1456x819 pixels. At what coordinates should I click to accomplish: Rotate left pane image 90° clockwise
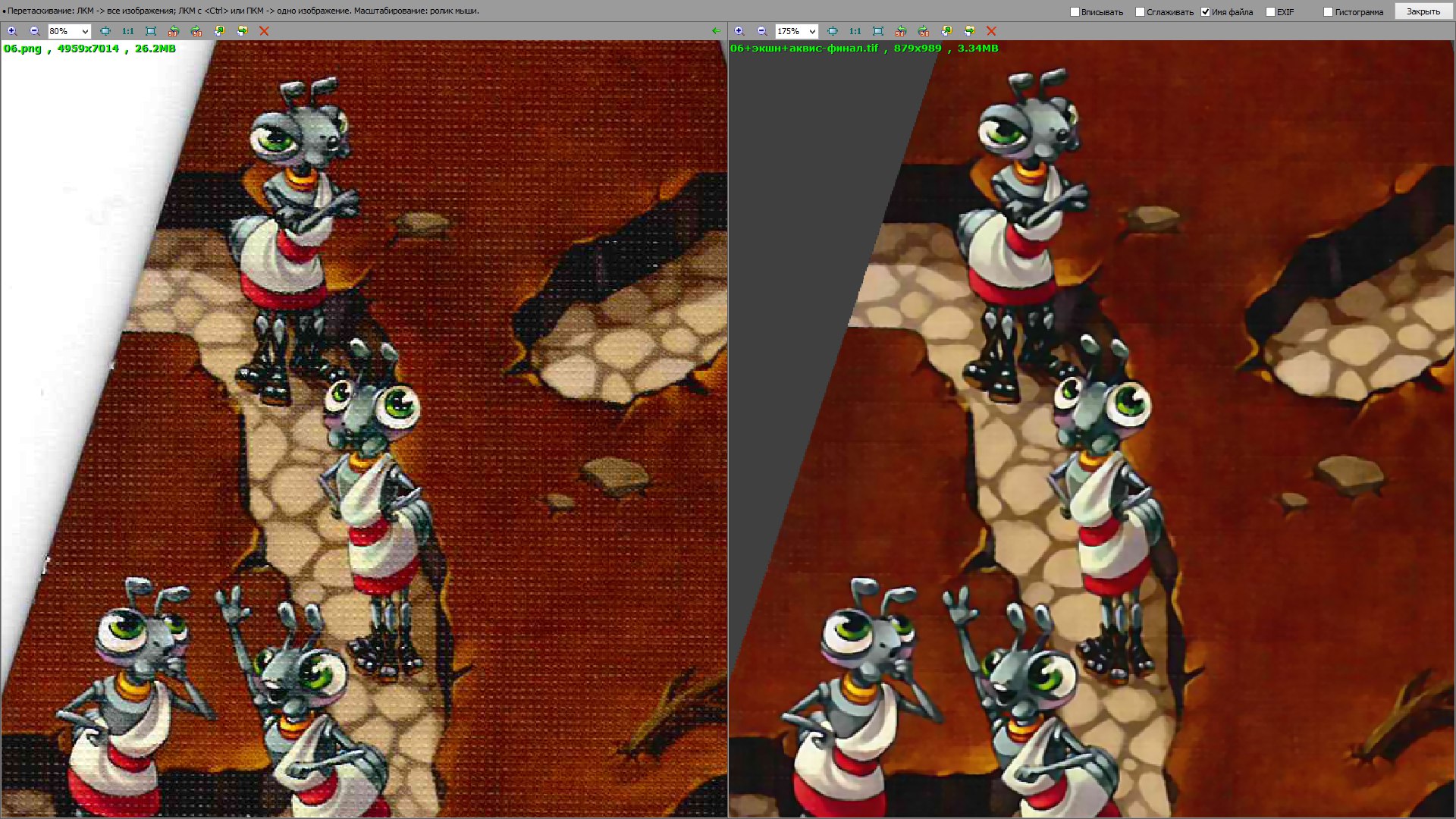(x=196, y=31)
